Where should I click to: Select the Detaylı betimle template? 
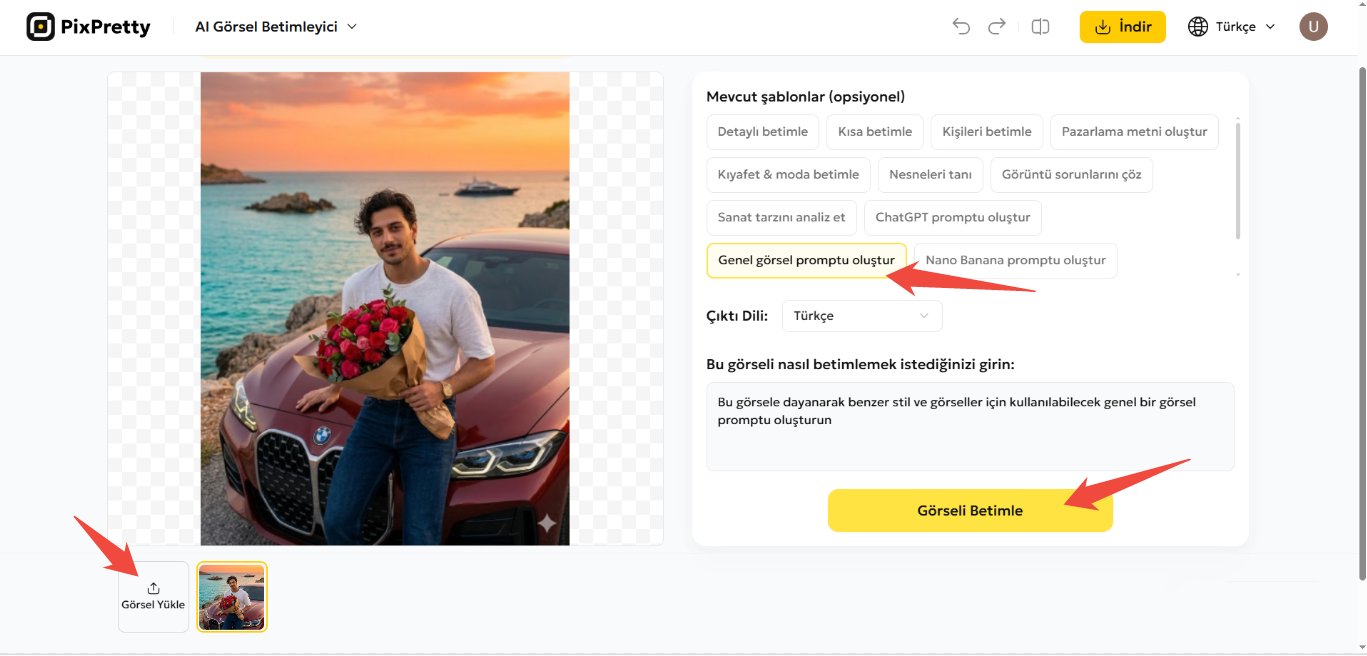point(762,131)
